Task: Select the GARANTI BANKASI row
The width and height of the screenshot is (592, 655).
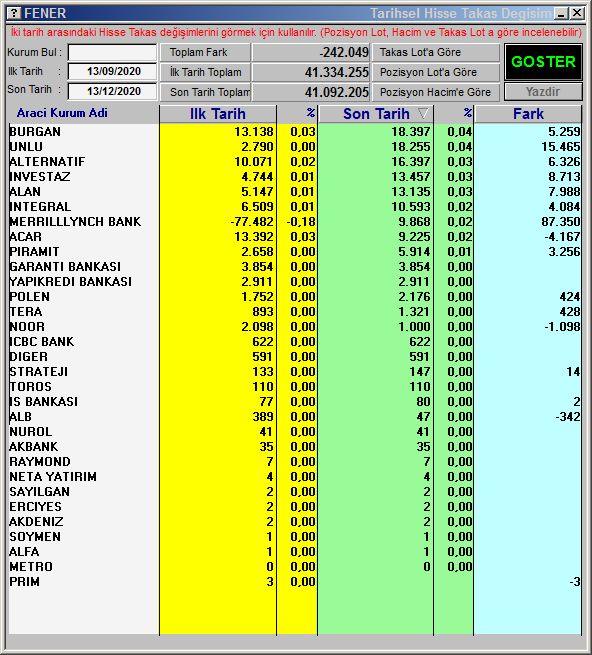Action: [x=295, y=267]
